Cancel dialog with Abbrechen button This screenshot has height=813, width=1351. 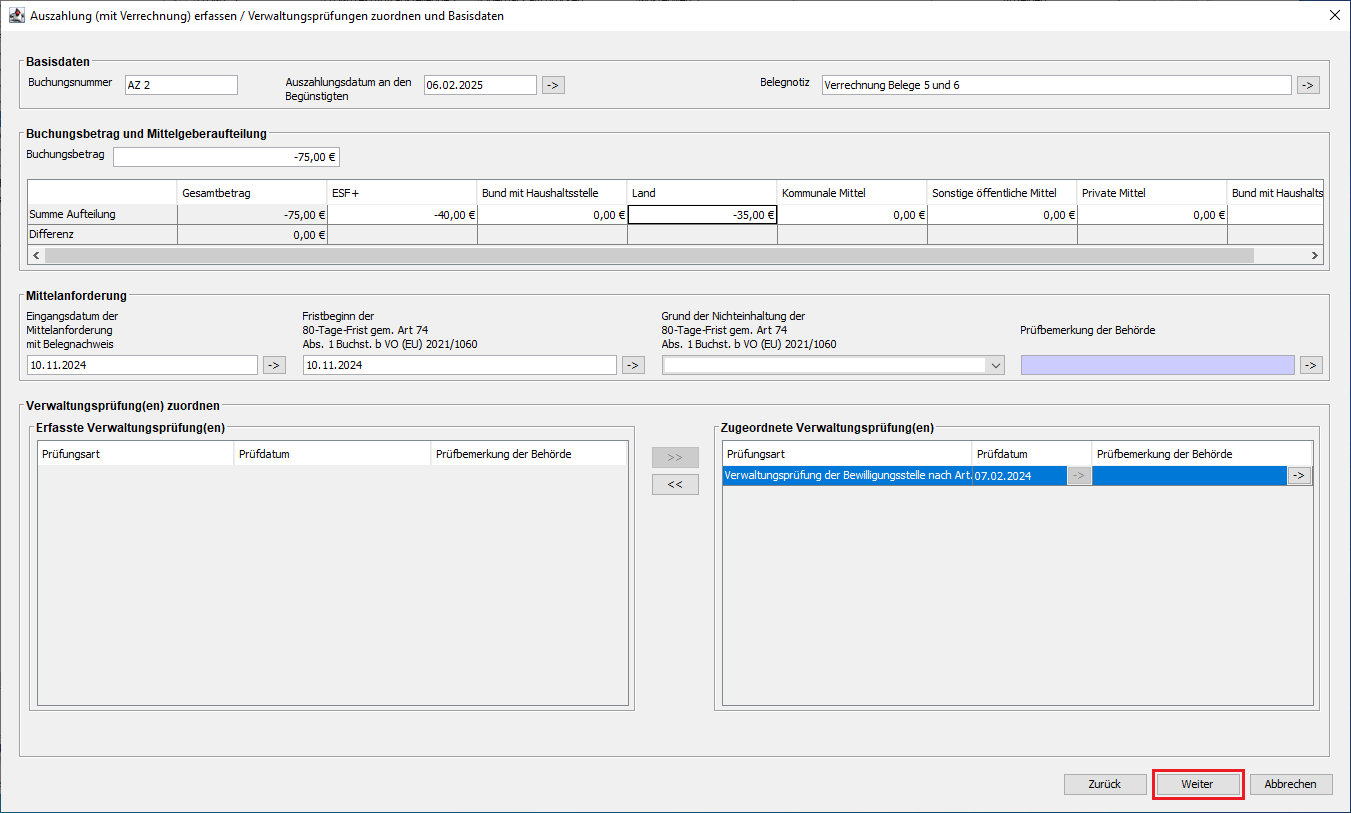[1290, 784]
